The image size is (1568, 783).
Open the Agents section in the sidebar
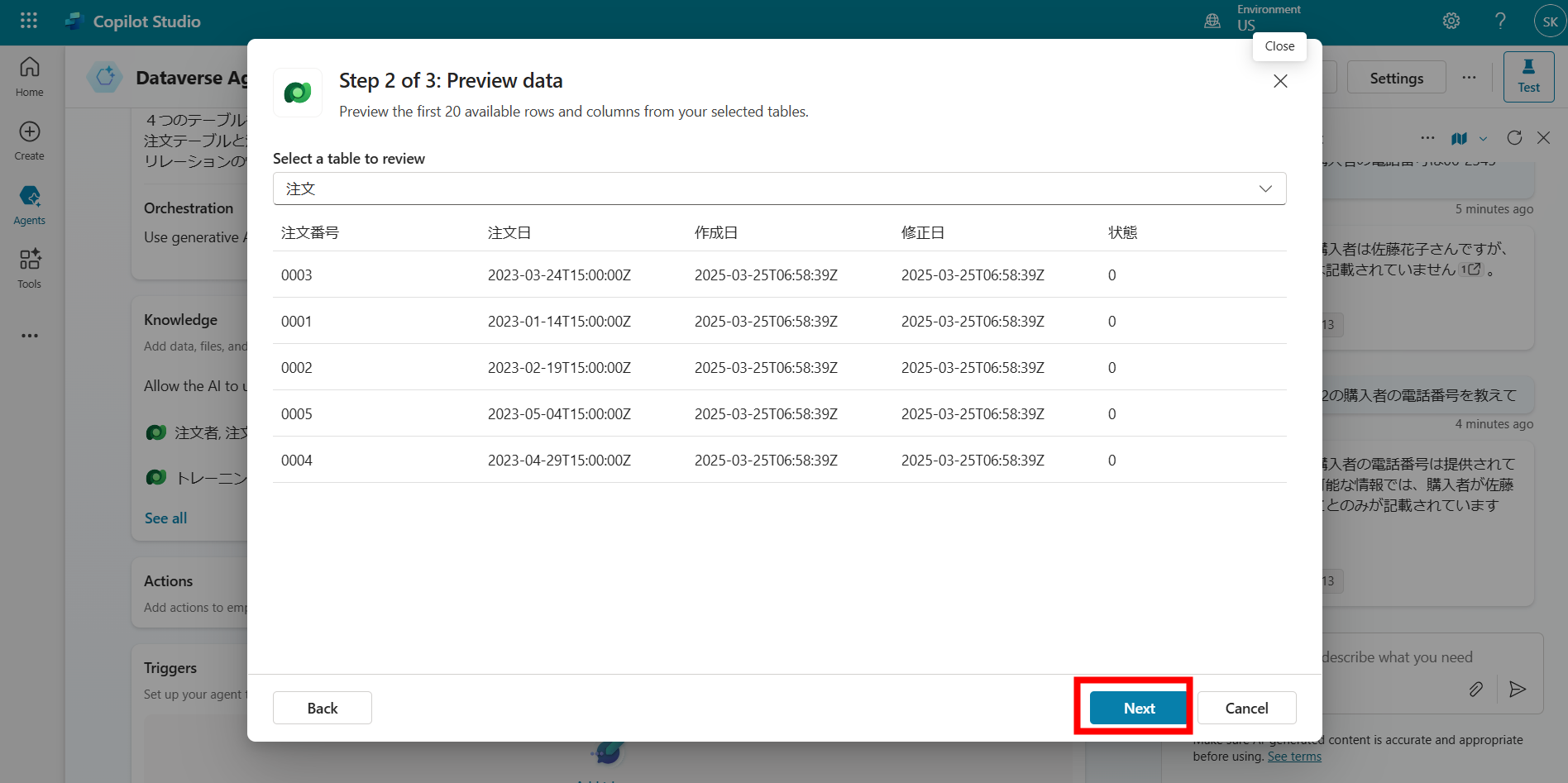click(x=29, y=203)
